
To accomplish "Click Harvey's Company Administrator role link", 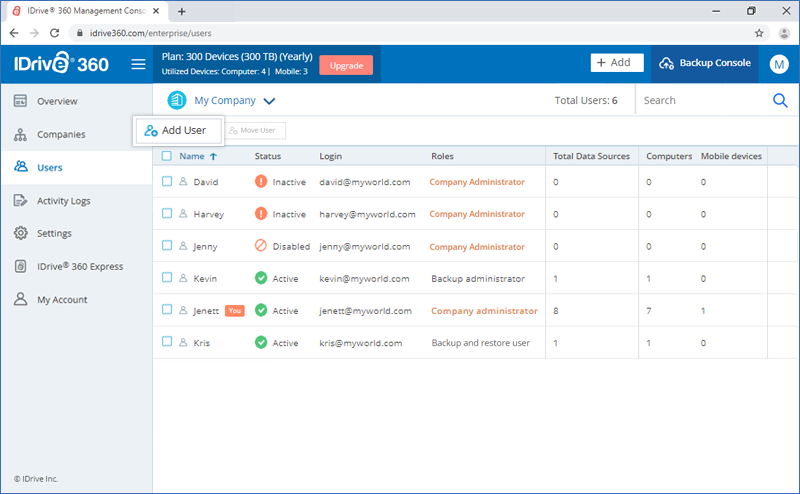I will 477,214.
